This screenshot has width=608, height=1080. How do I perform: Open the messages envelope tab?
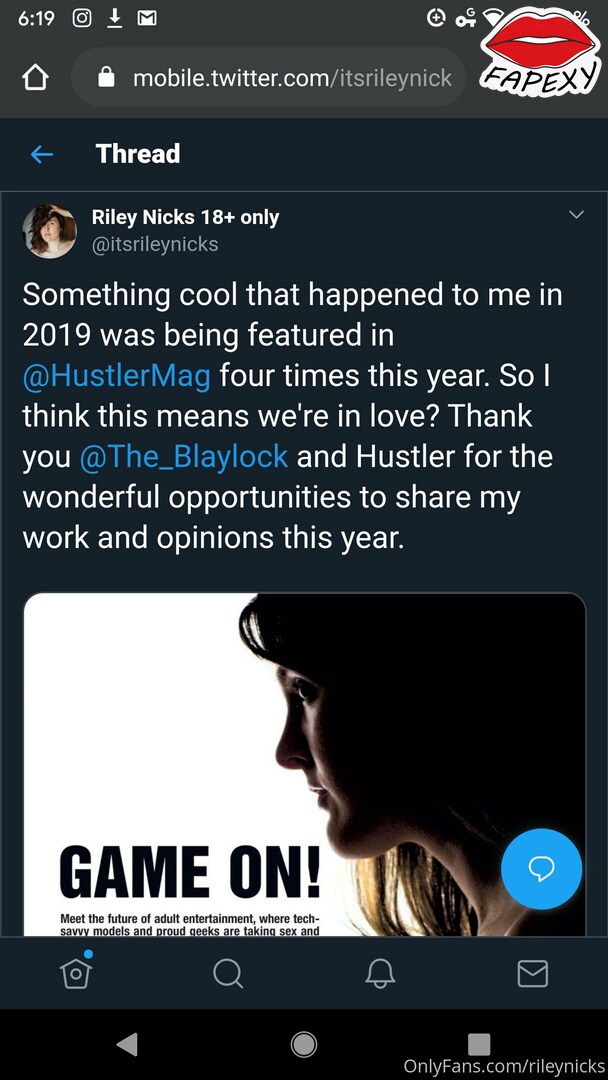click(x=532, y=974)
